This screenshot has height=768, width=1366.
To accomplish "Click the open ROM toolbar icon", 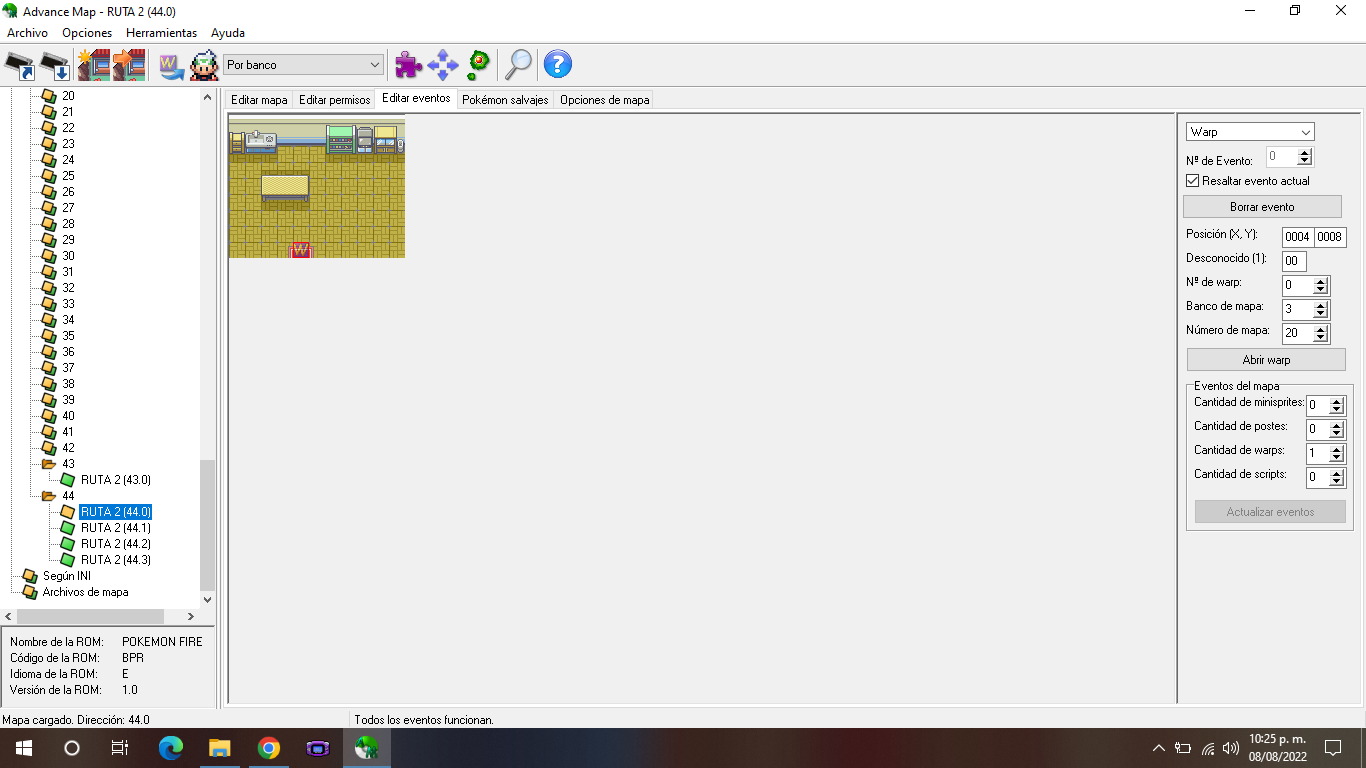I will coord(20,65).
